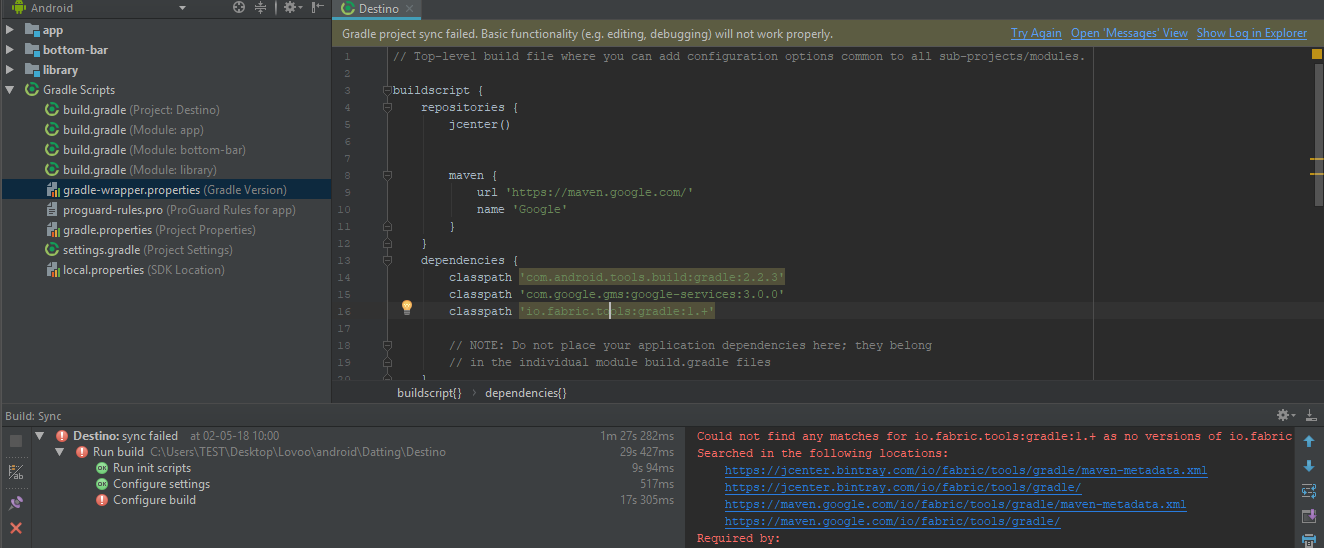Click the Gradle icon in the Destino tab

click(348, 8)
